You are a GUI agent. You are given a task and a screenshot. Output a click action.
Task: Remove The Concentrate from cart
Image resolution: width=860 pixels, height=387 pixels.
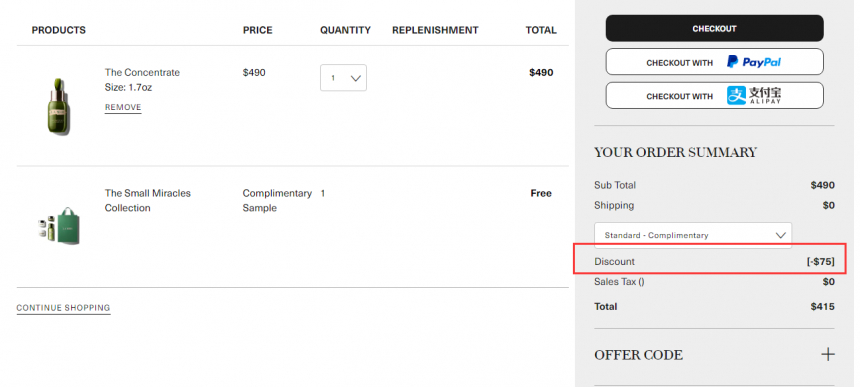123,107
